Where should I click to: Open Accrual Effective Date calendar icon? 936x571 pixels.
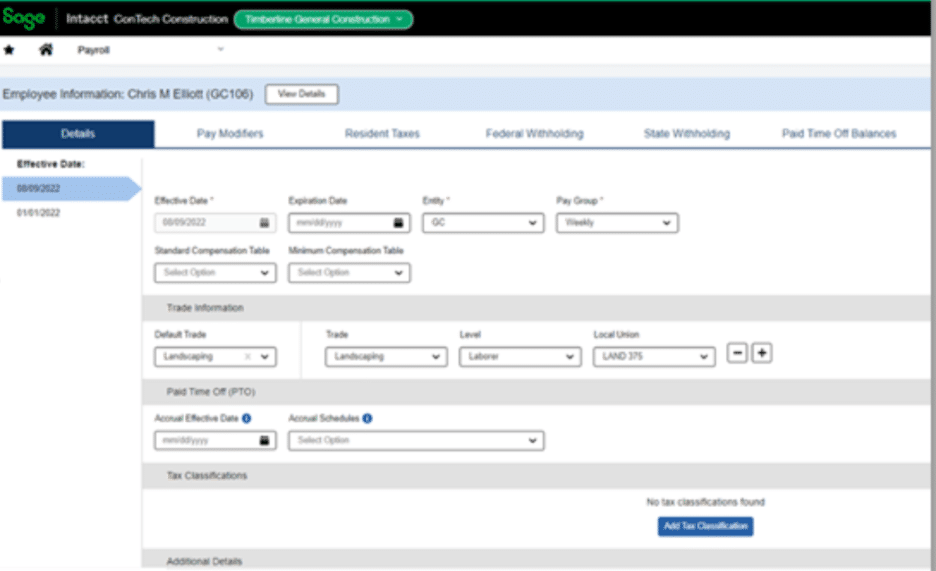[264, 440]
